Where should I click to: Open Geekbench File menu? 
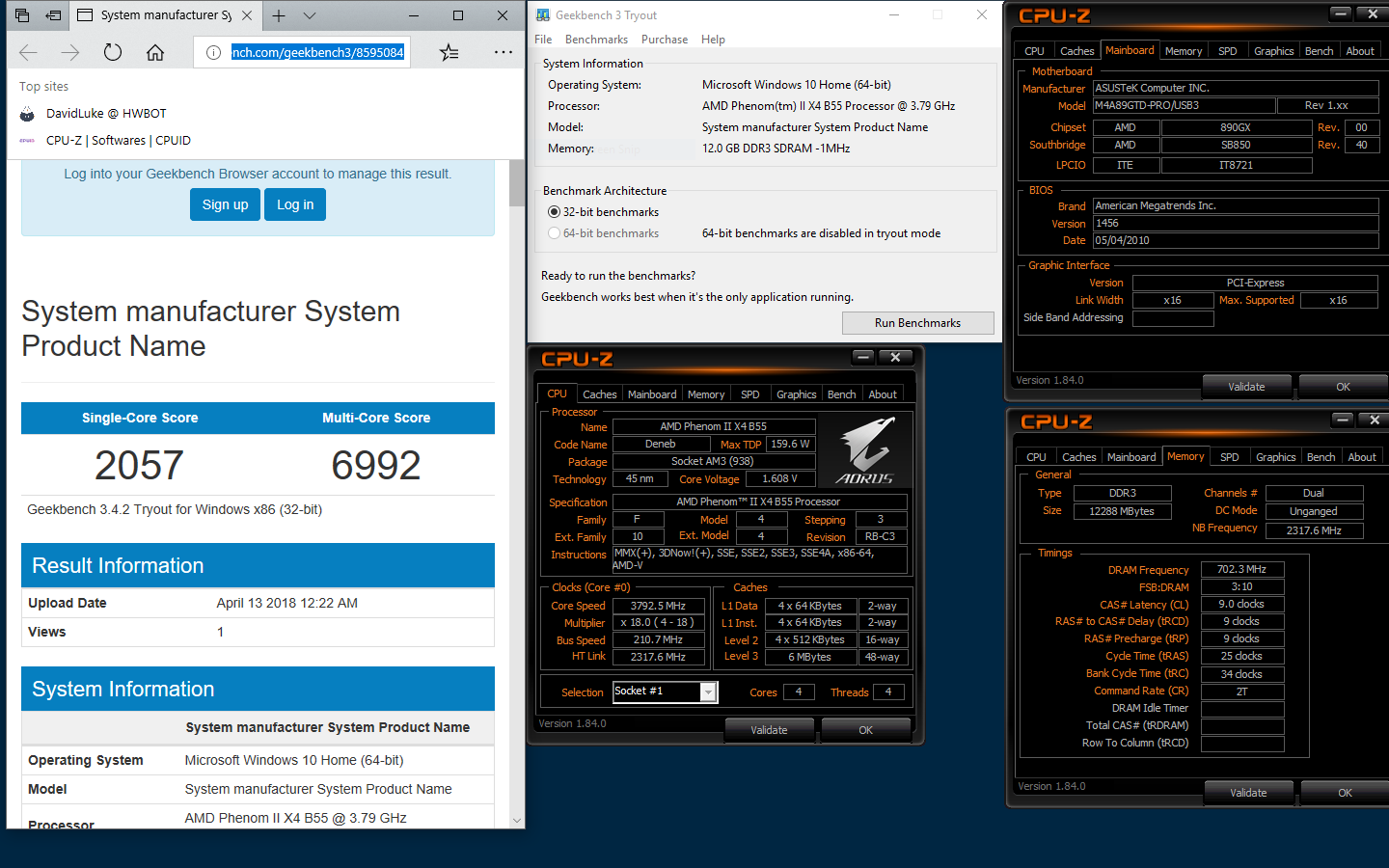(x=543, y=40)
